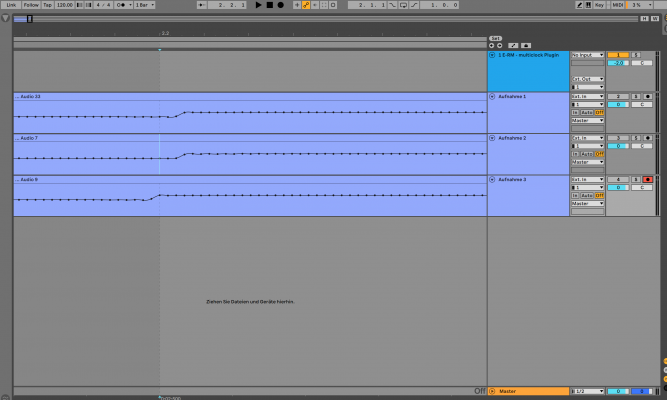Open Aufnahme 1 Ext. In input dropdown
Screen dimensions: 667x400
(x=587, y=97)
